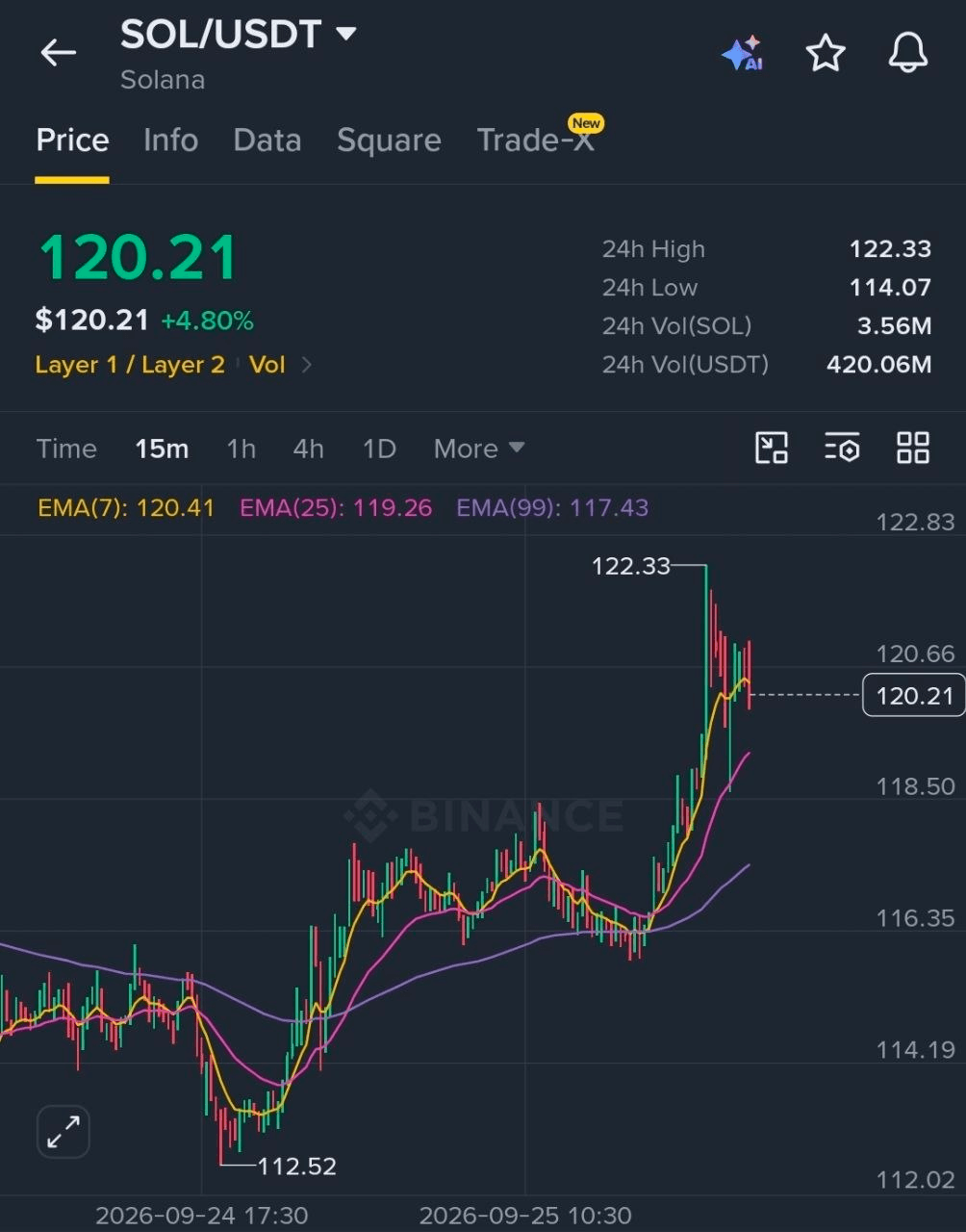Open chart indicator settings icon
The height and width of the screenshot is (1232, 966).
(842, 448)
